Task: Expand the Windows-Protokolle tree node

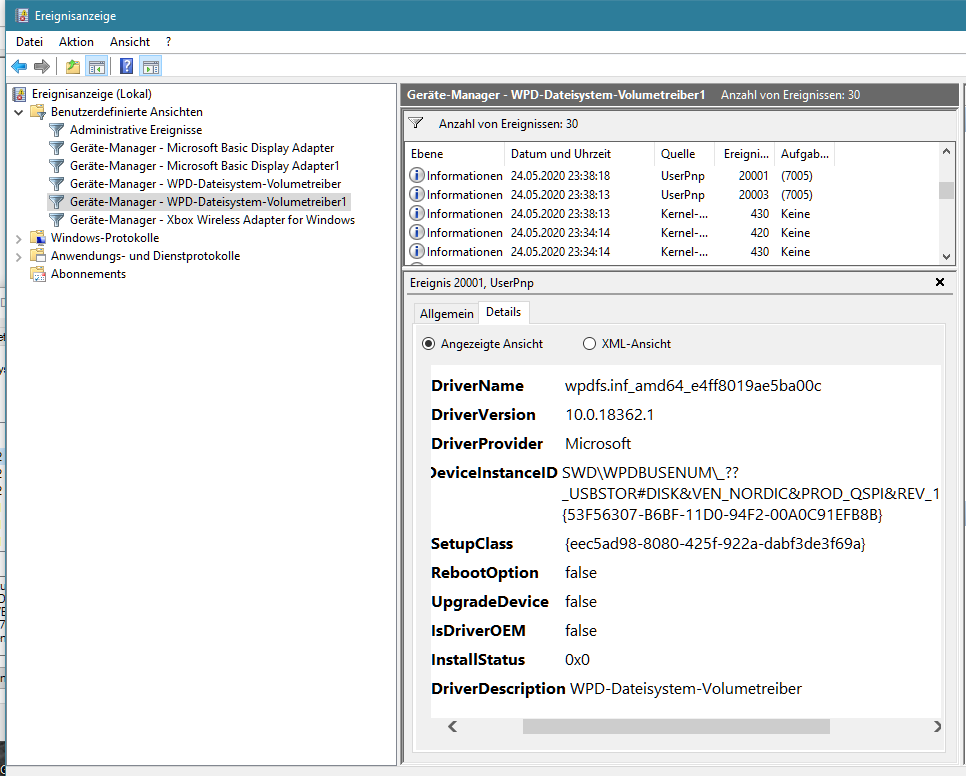Action: point(18,238)
